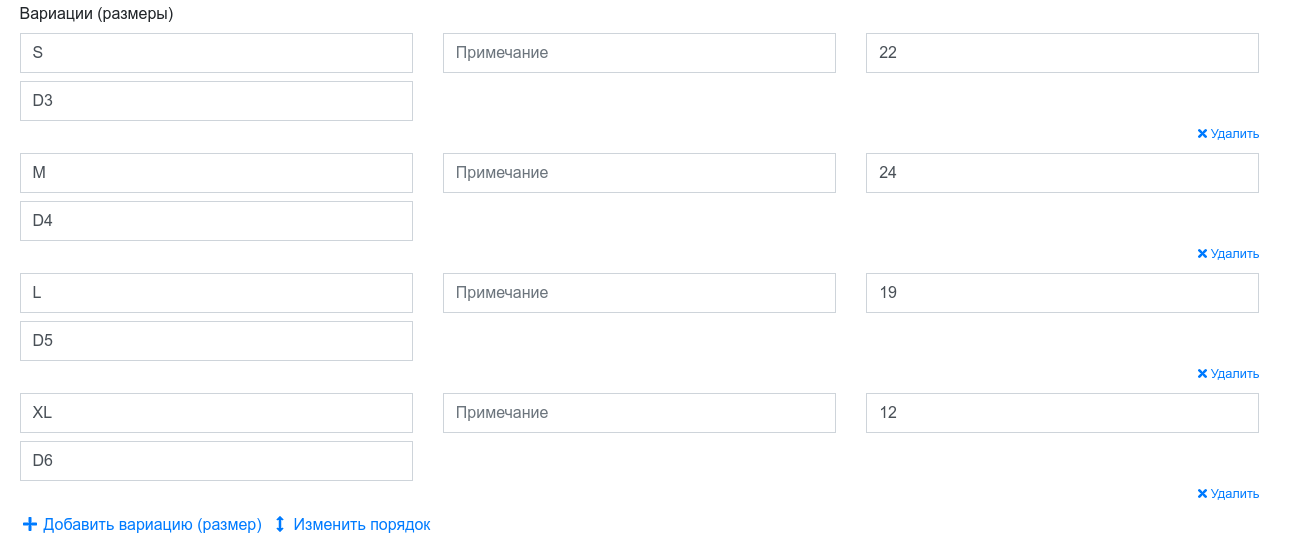1296x541 pixels.
Task: Click the X icon to delete size L
Action: [x=1202, y=374]
